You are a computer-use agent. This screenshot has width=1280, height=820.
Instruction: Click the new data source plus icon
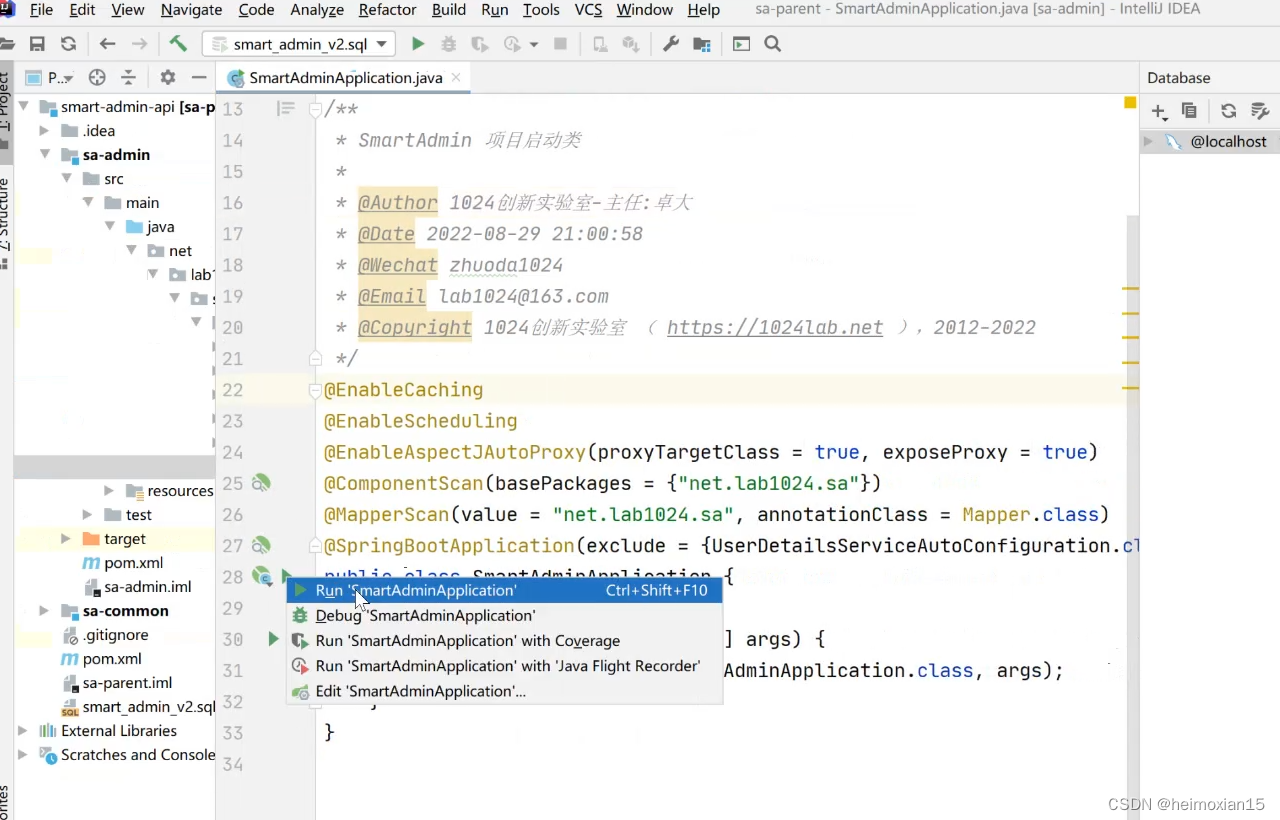click(1159, 111)
